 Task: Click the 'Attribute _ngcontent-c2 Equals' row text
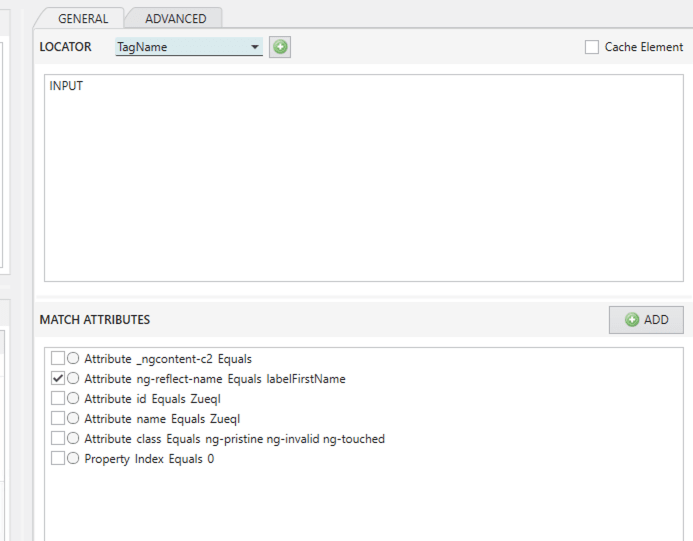(168, 359)
